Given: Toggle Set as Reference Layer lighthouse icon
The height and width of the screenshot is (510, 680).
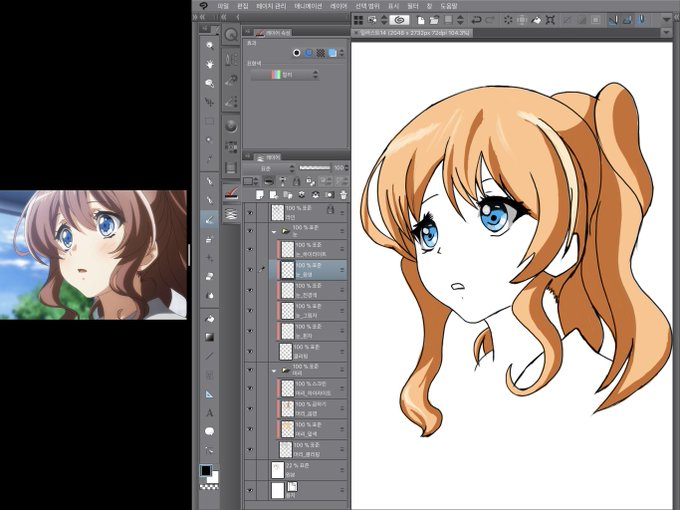Looking at the screenshot, I should pos(283,181).
